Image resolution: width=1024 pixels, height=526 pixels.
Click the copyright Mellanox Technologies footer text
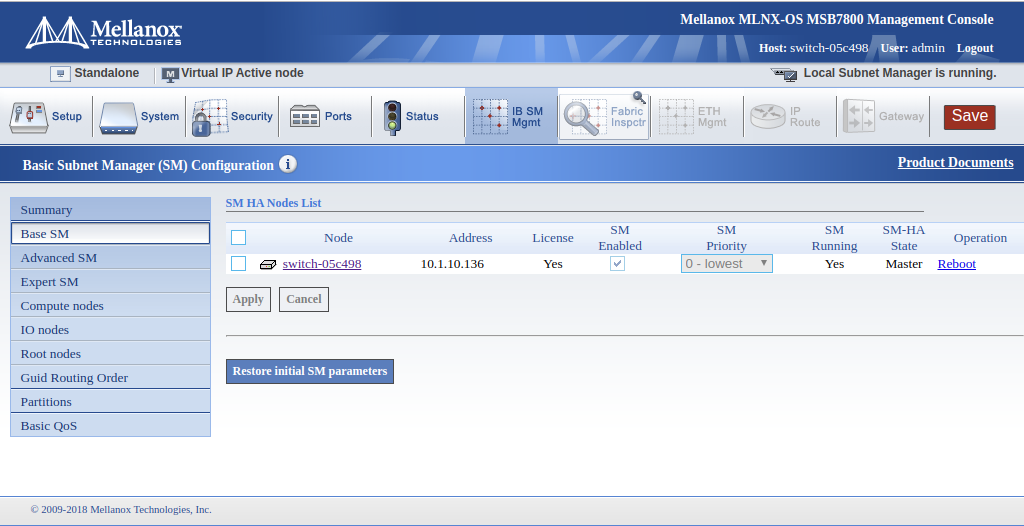tap(121, 510)
